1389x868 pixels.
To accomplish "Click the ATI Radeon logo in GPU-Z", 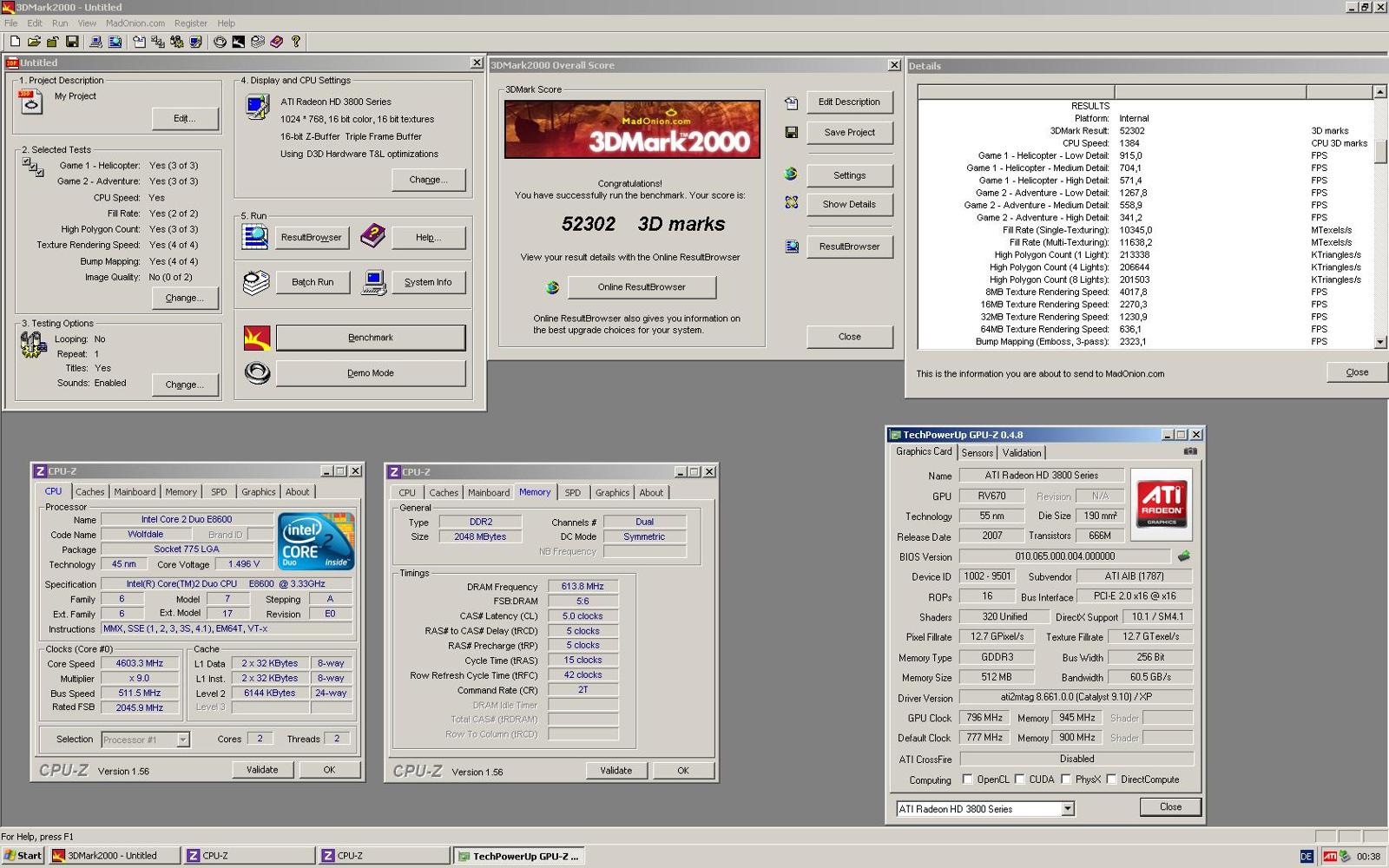I will [1162, 505].
